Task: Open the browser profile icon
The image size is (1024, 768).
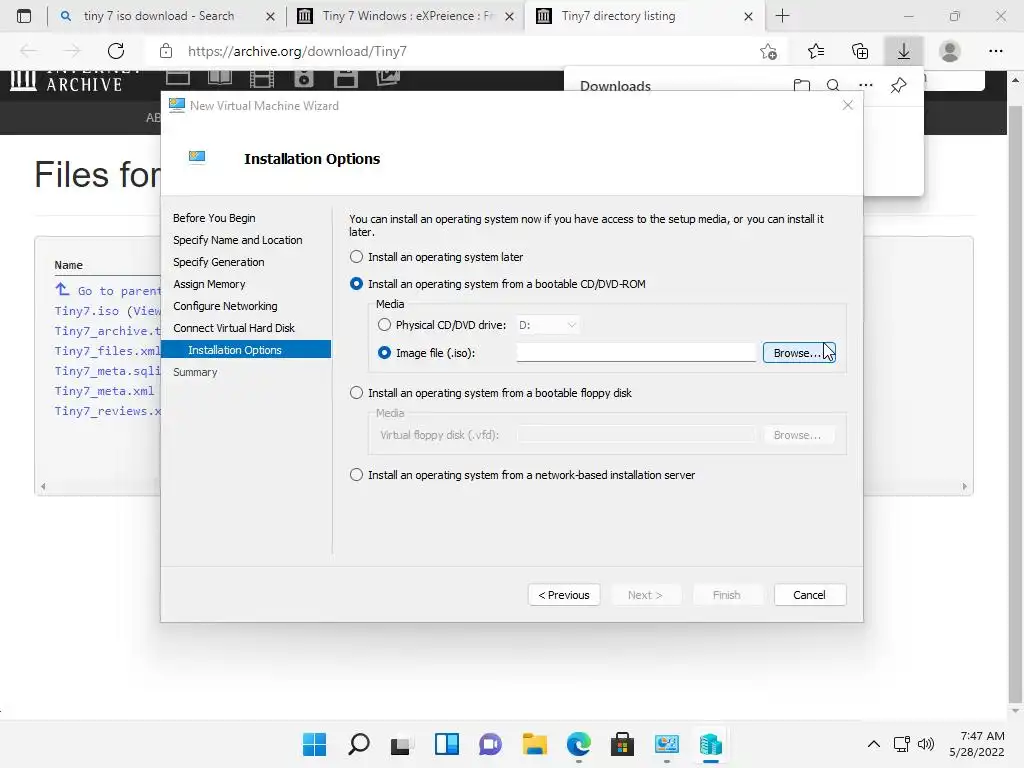Action: point(950,51)
